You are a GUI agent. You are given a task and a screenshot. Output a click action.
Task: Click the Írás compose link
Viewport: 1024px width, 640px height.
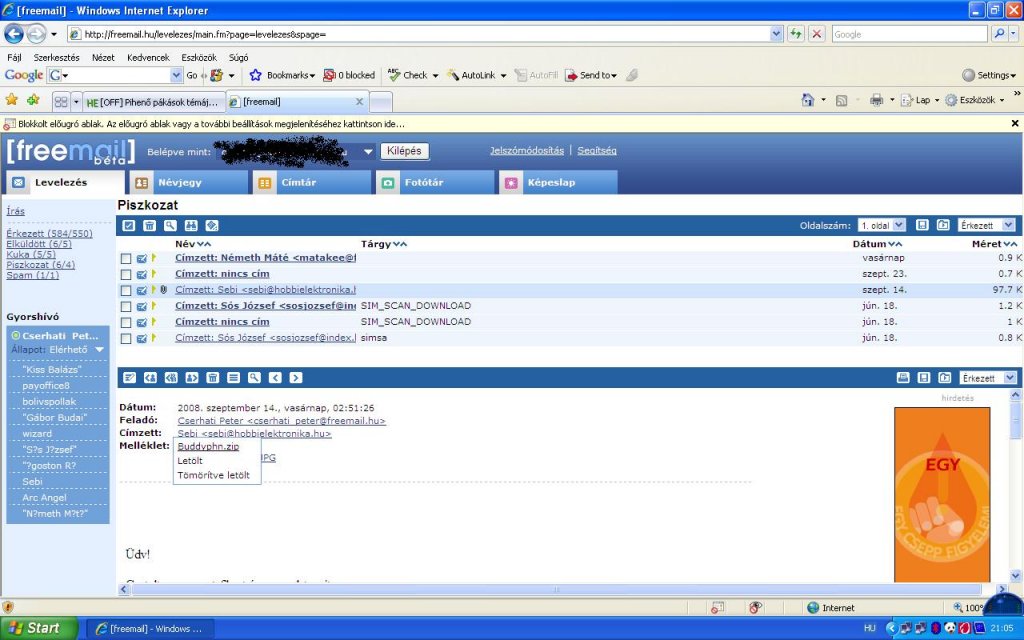point(16,211)
